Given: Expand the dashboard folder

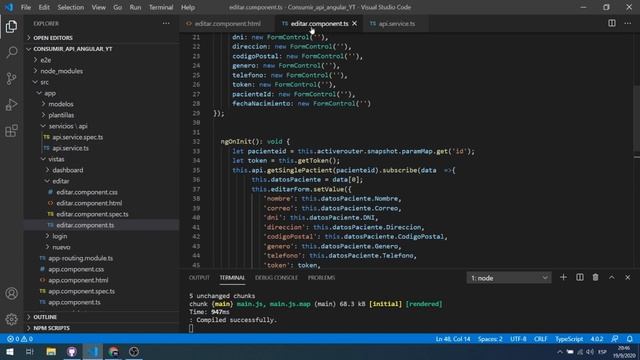Looking at the screenshot, I should (102, 170).
